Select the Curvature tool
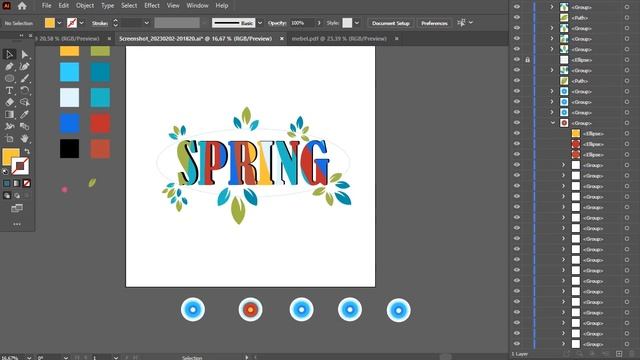Screen dimensions: 640x360 point(24,66)
